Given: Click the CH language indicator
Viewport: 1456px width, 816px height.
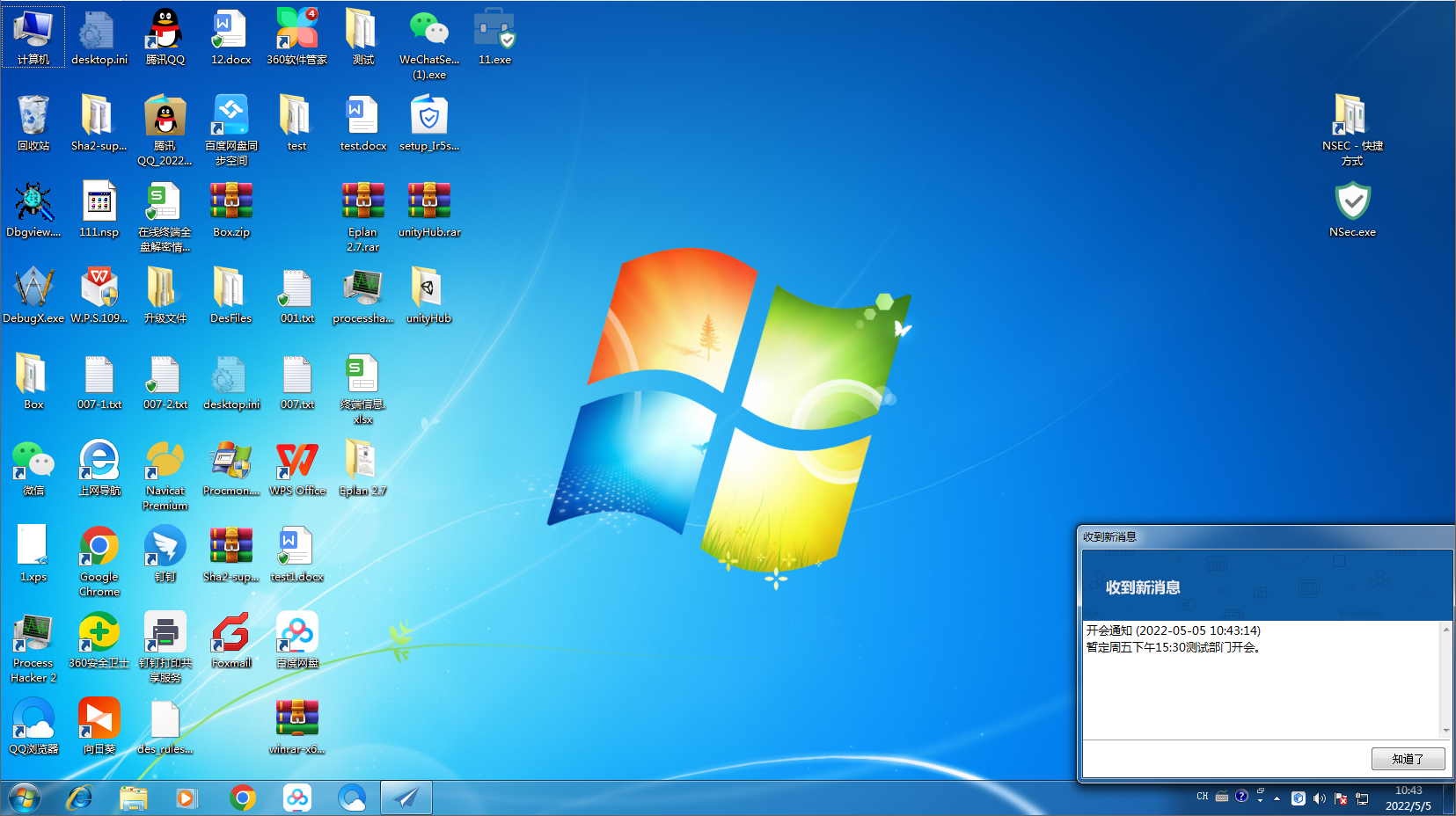Looking at the screenshot, I should point(1203,797).
